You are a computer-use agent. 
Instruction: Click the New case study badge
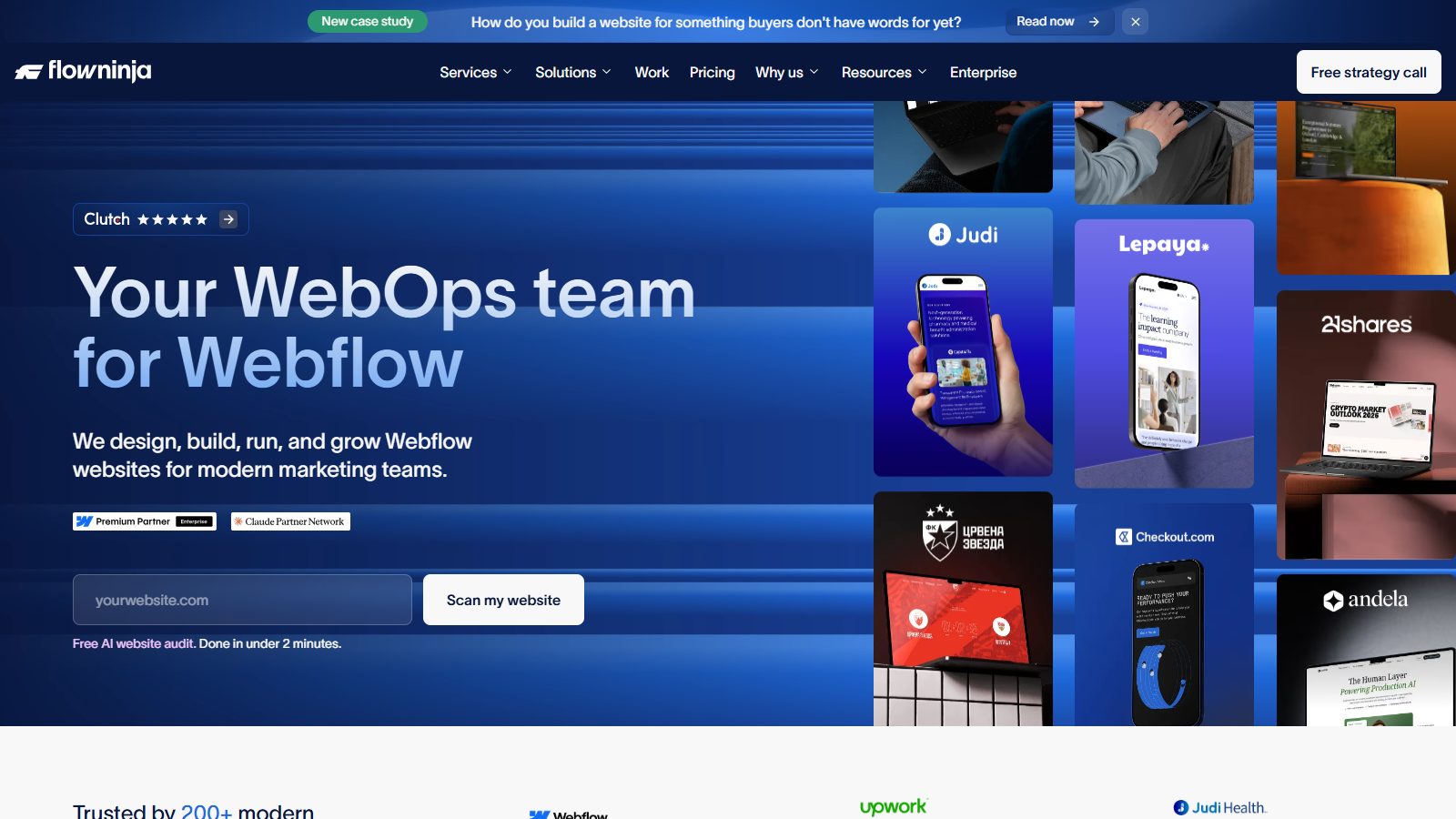click(x=368, y=21)
